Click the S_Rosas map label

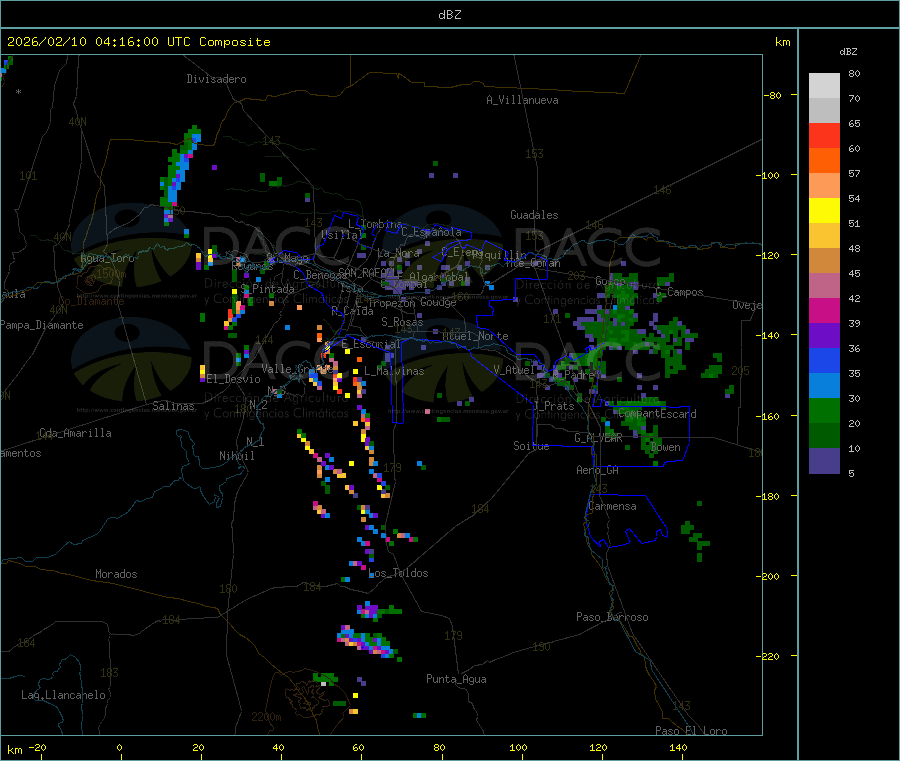click(402, 322)
